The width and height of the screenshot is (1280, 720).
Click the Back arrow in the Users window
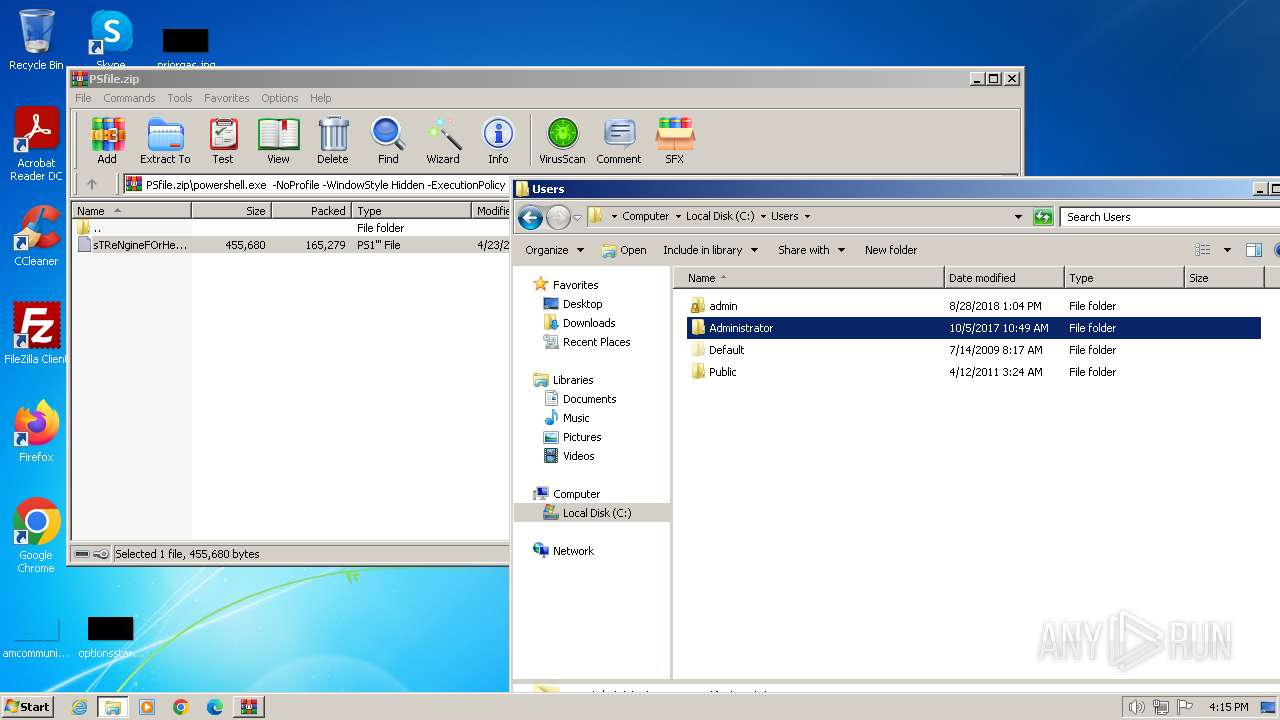pyautogui.click(x=531, y=217)
